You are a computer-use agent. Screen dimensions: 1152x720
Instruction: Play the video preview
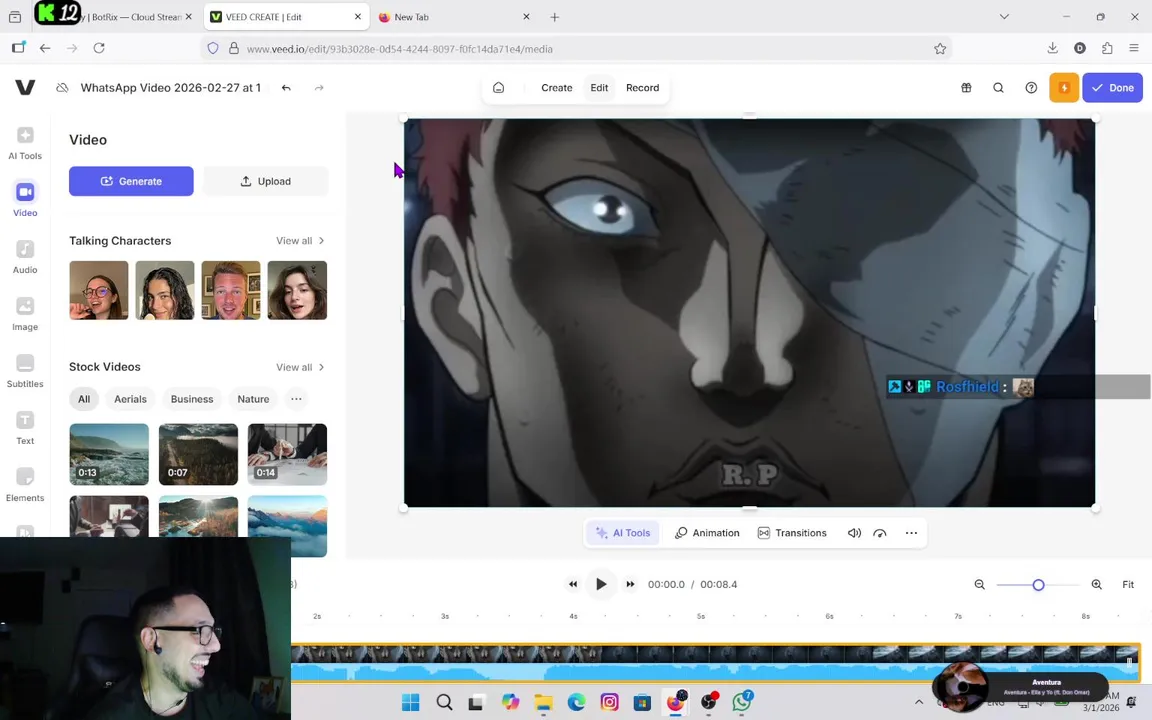coord(601,584)
